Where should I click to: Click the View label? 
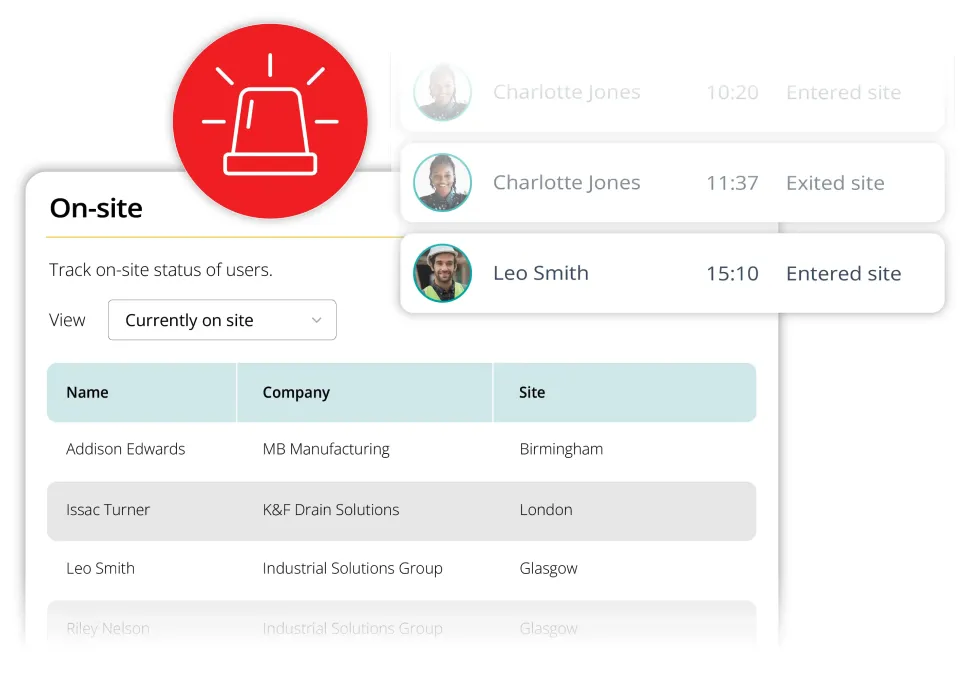(x=67, y=320)
